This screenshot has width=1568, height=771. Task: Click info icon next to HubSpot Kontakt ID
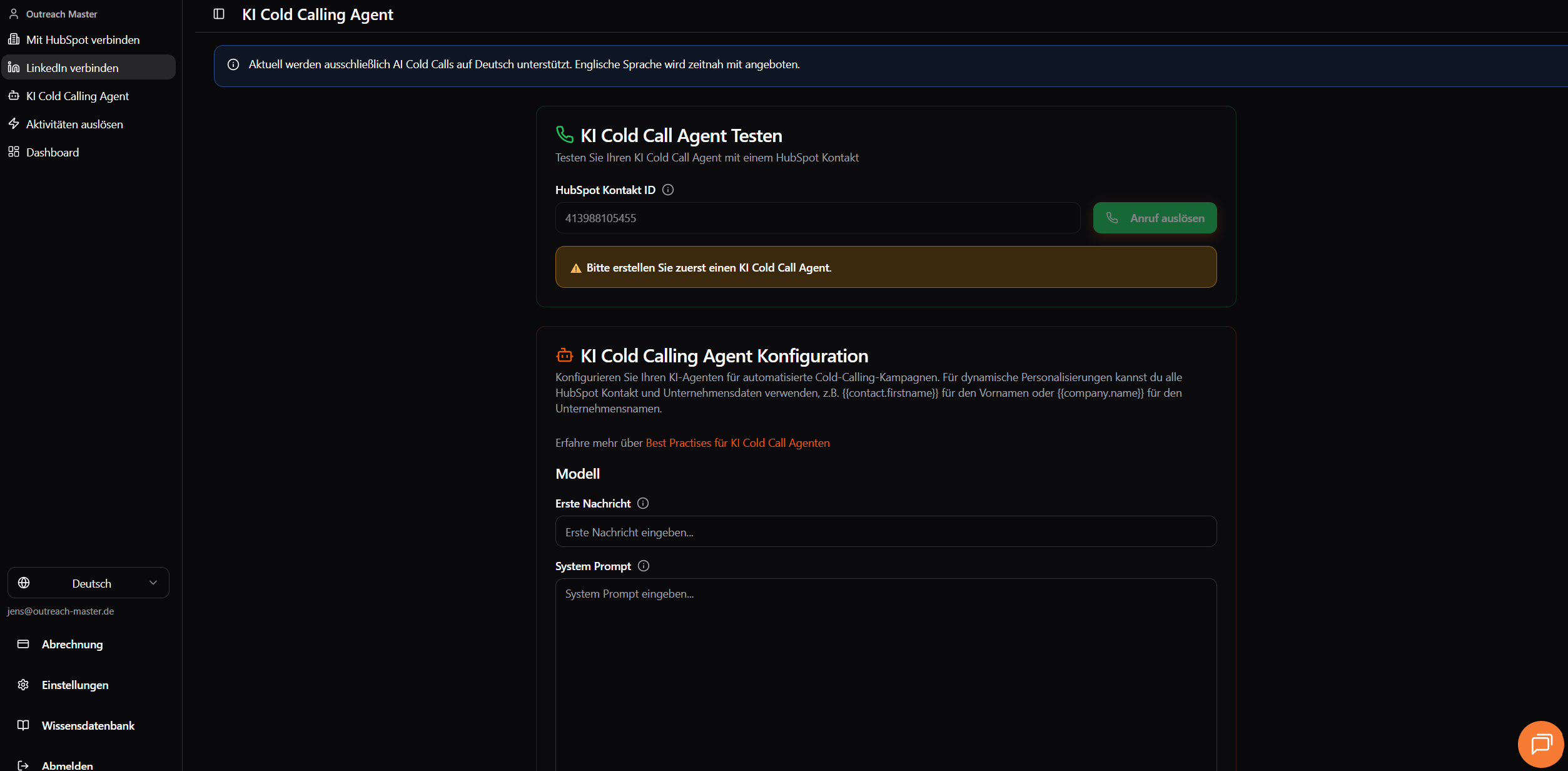click(668, 190)
